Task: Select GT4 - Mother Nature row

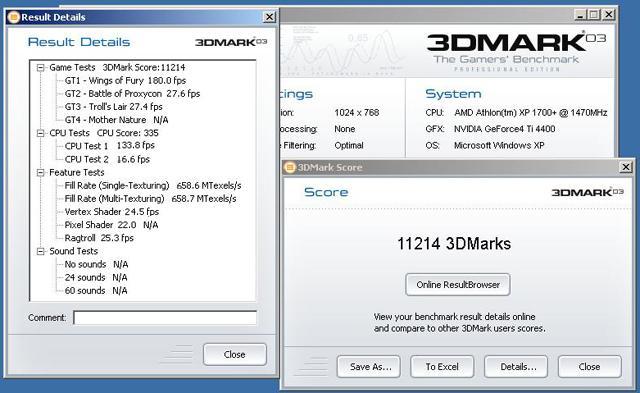Action: (116, 120)
